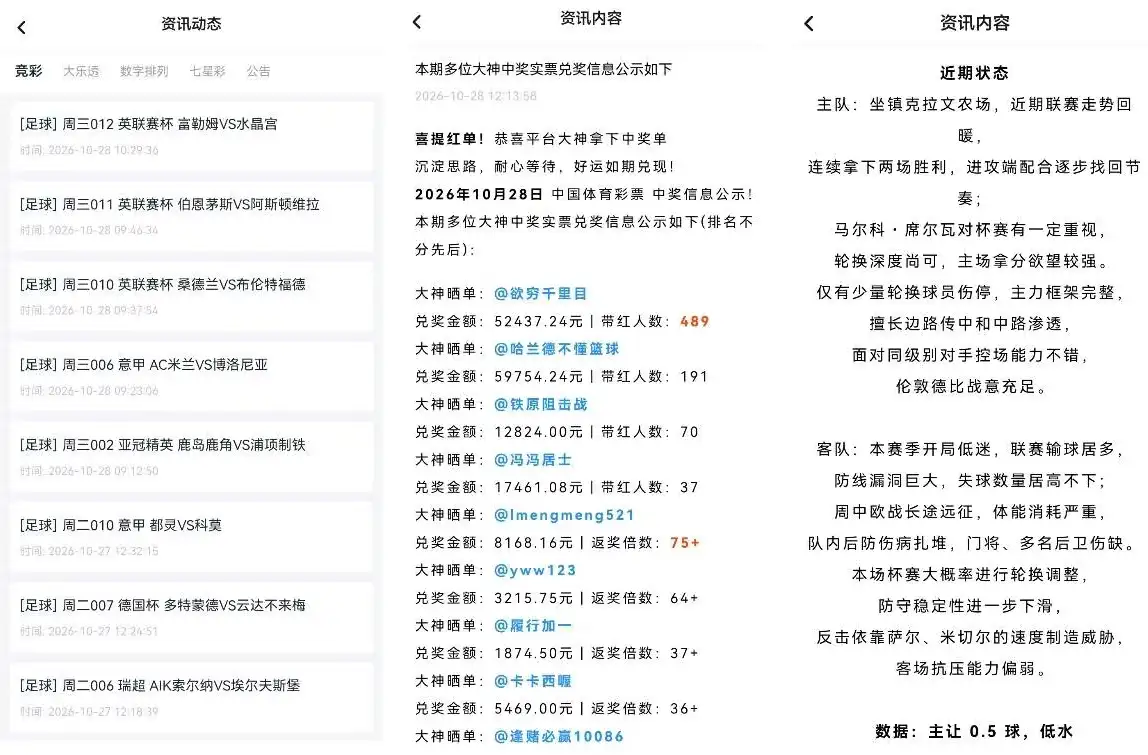Image resolution: width=1148 pixels, height=755 pixels.
Task: Click the 近期状态 heading
Action: tap(974, 72)
